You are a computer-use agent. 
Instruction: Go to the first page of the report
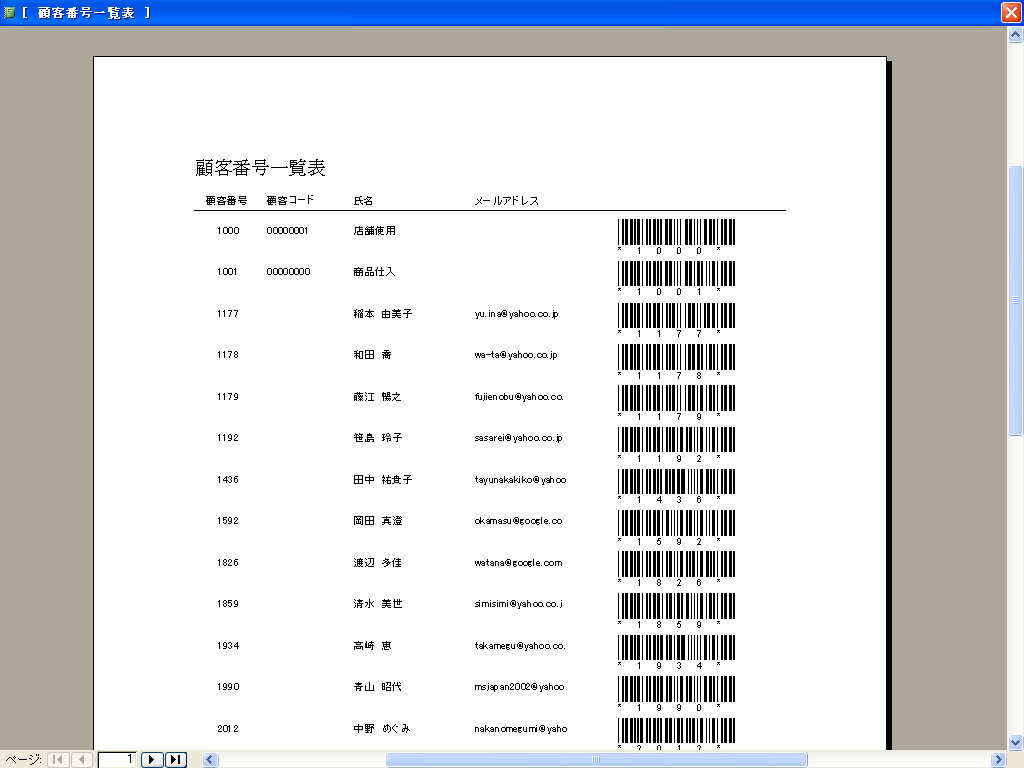57,760
